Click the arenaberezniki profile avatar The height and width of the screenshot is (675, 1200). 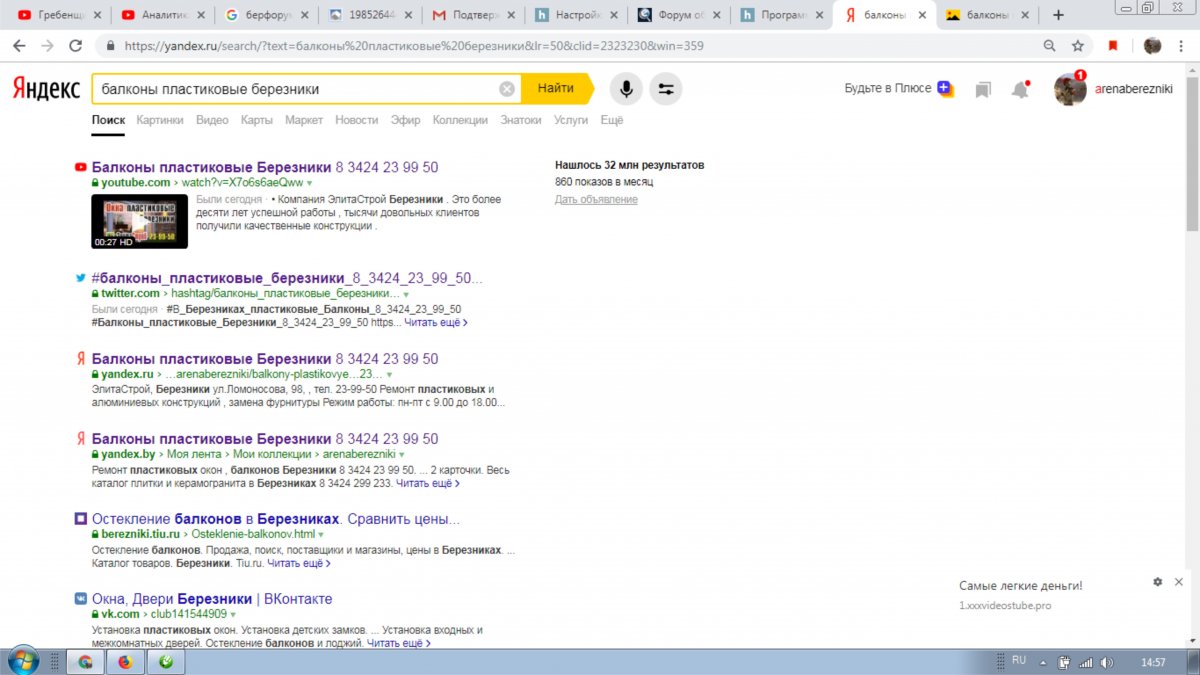pos(1070,90)
